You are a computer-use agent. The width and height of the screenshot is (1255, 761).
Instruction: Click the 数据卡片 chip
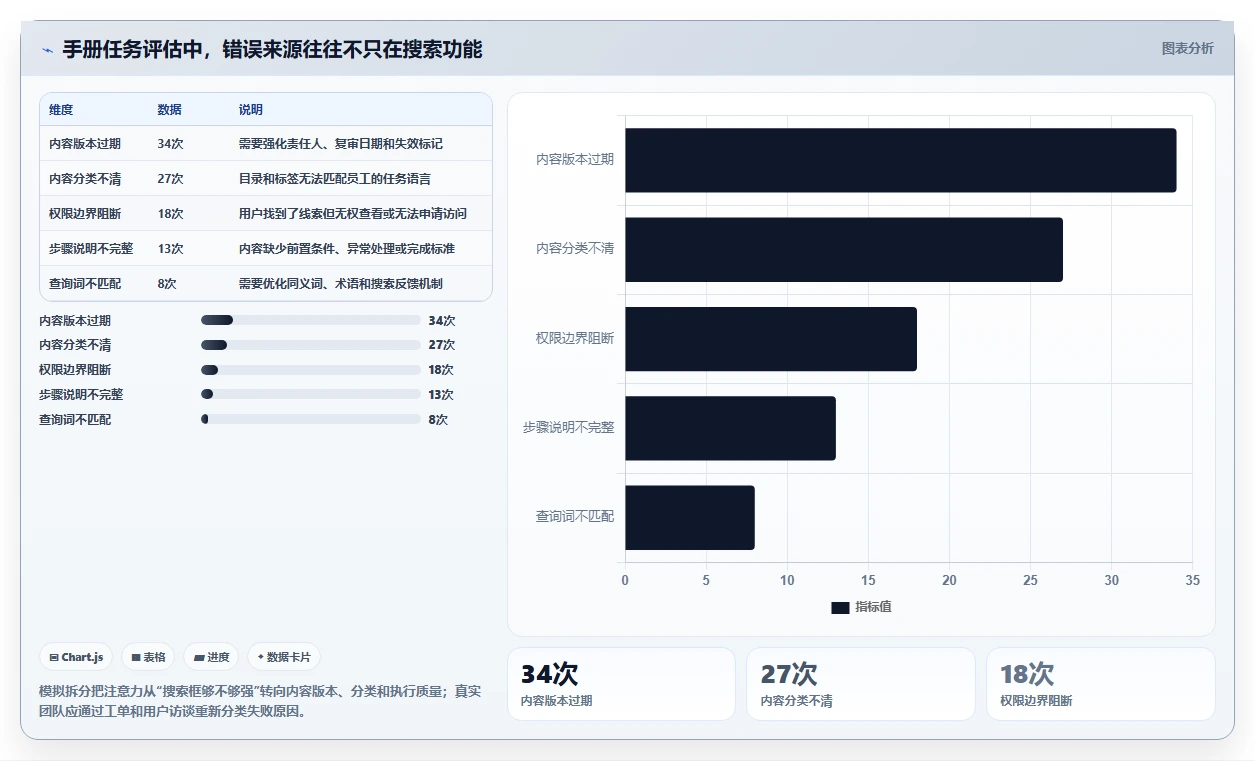284,657
